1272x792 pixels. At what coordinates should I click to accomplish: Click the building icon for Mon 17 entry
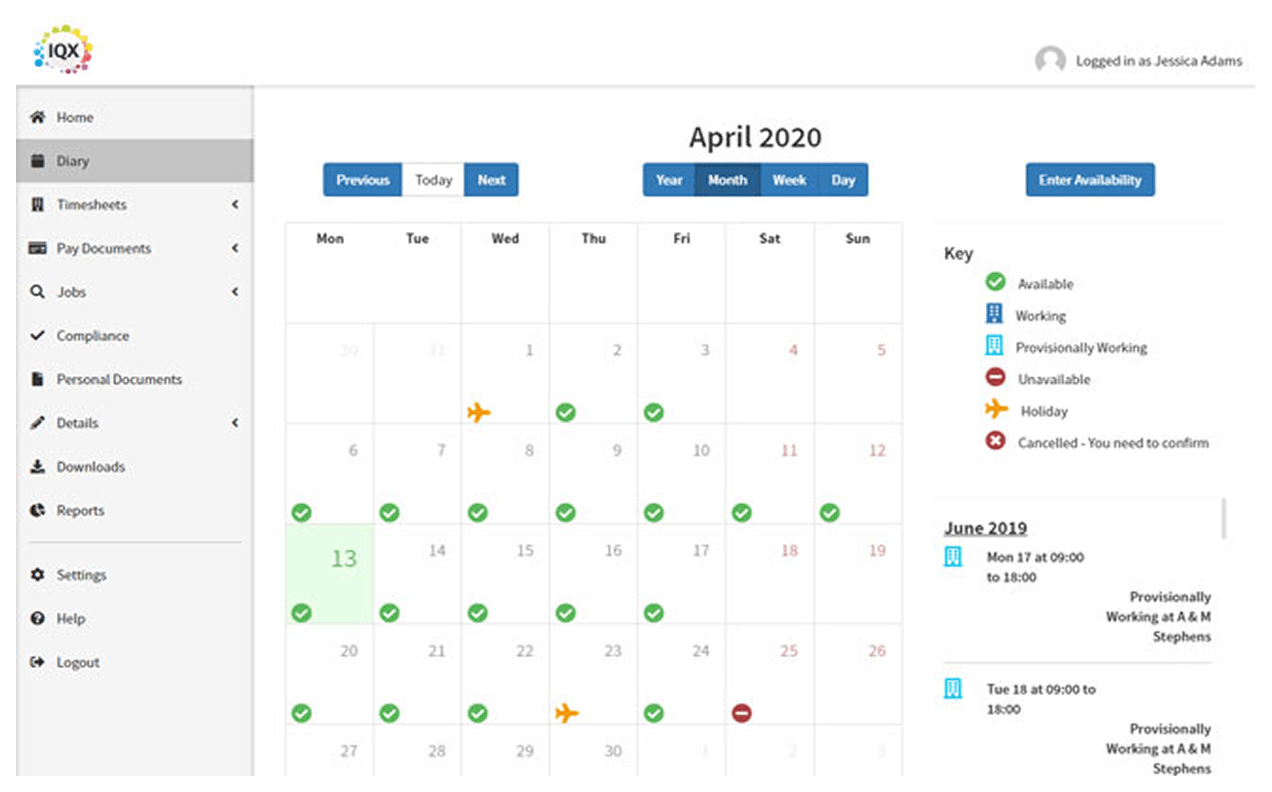953,557
